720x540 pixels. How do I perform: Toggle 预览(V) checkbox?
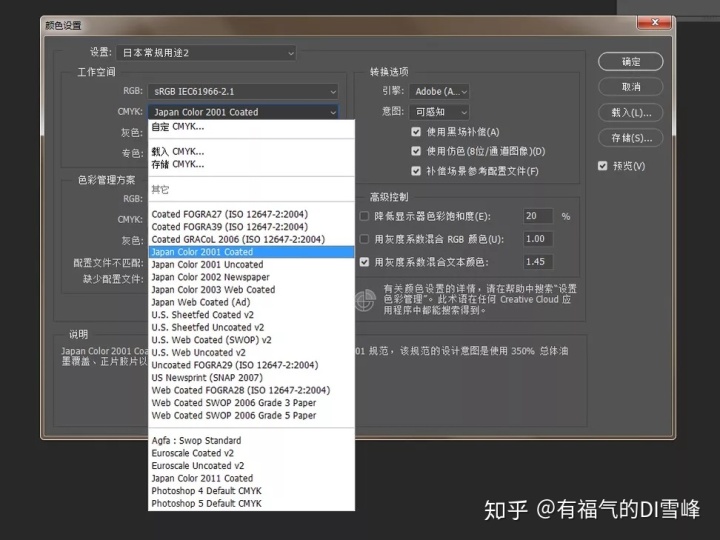[602, 166]
